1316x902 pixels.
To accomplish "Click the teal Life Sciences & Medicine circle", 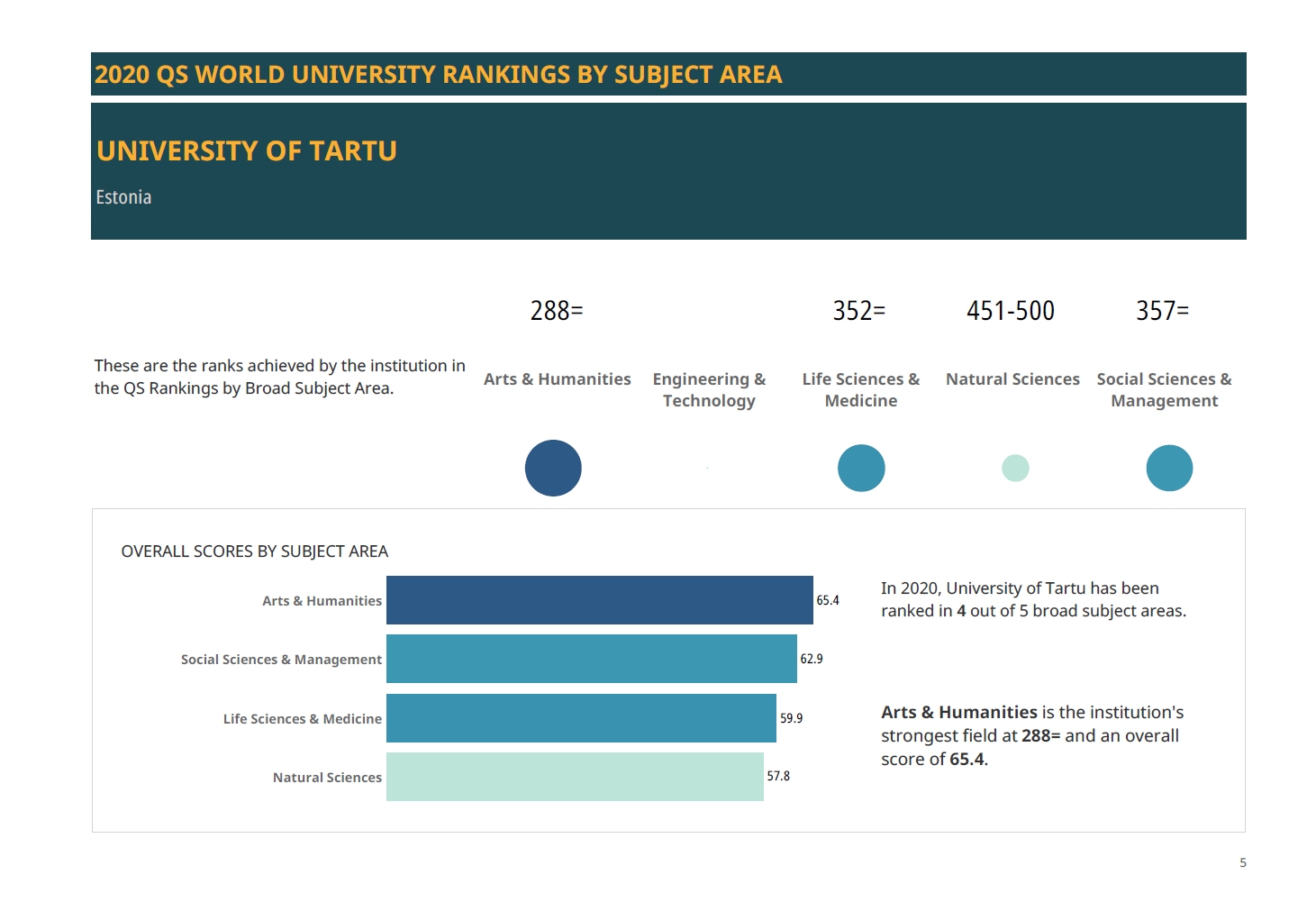I will pyautogui.click(x=861, y=468).
